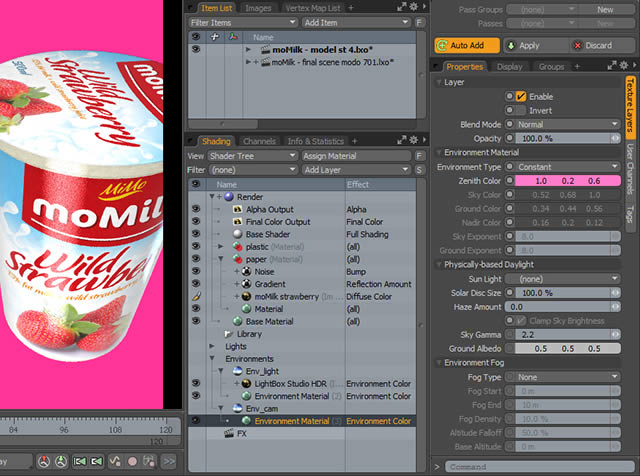Click the FX clapperboard icon
Image resolution: width=640 pixels, height=476 pixels.
pyautogui.click(x=229, y=434)
